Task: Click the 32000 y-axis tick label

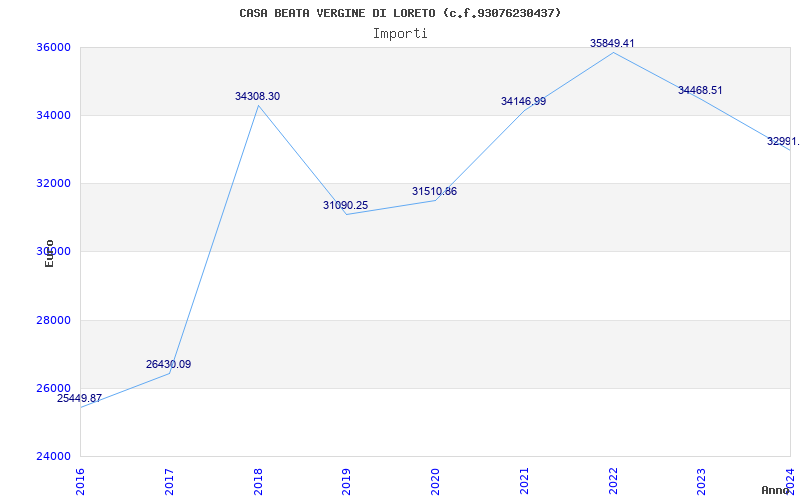Action: tap(53, 184)
